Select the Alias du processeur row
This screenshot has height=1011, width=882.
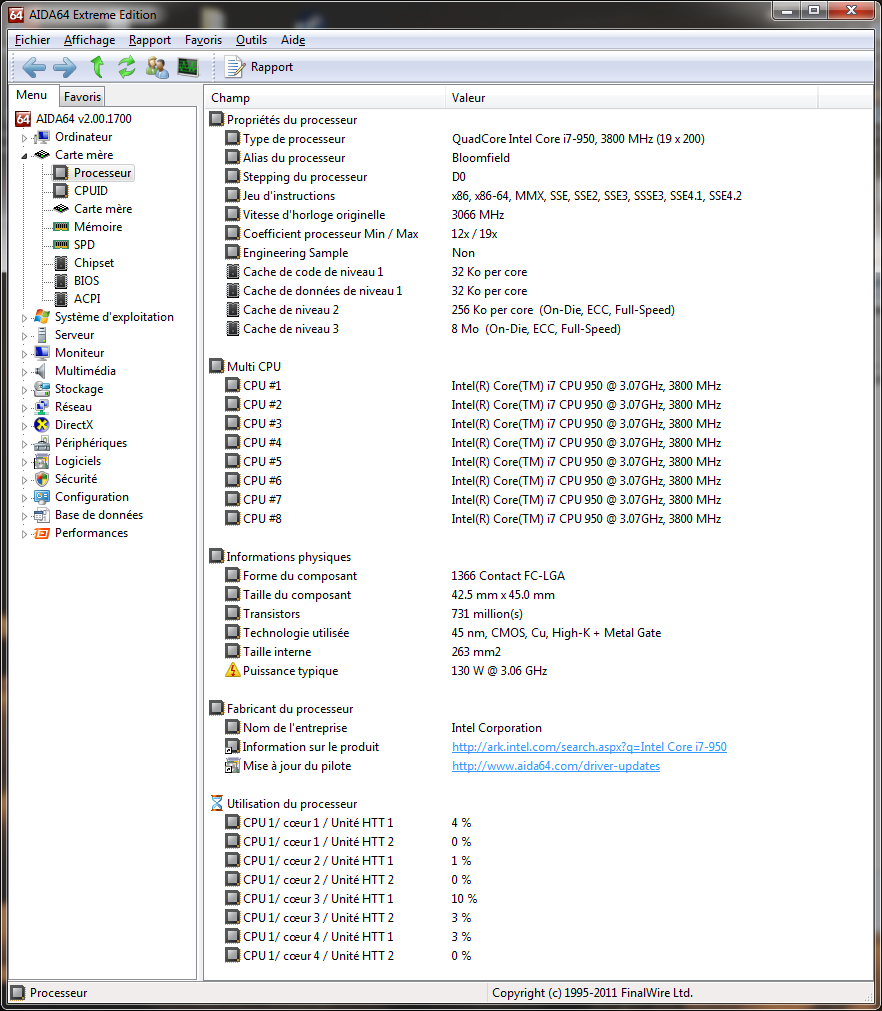[538, 158]
